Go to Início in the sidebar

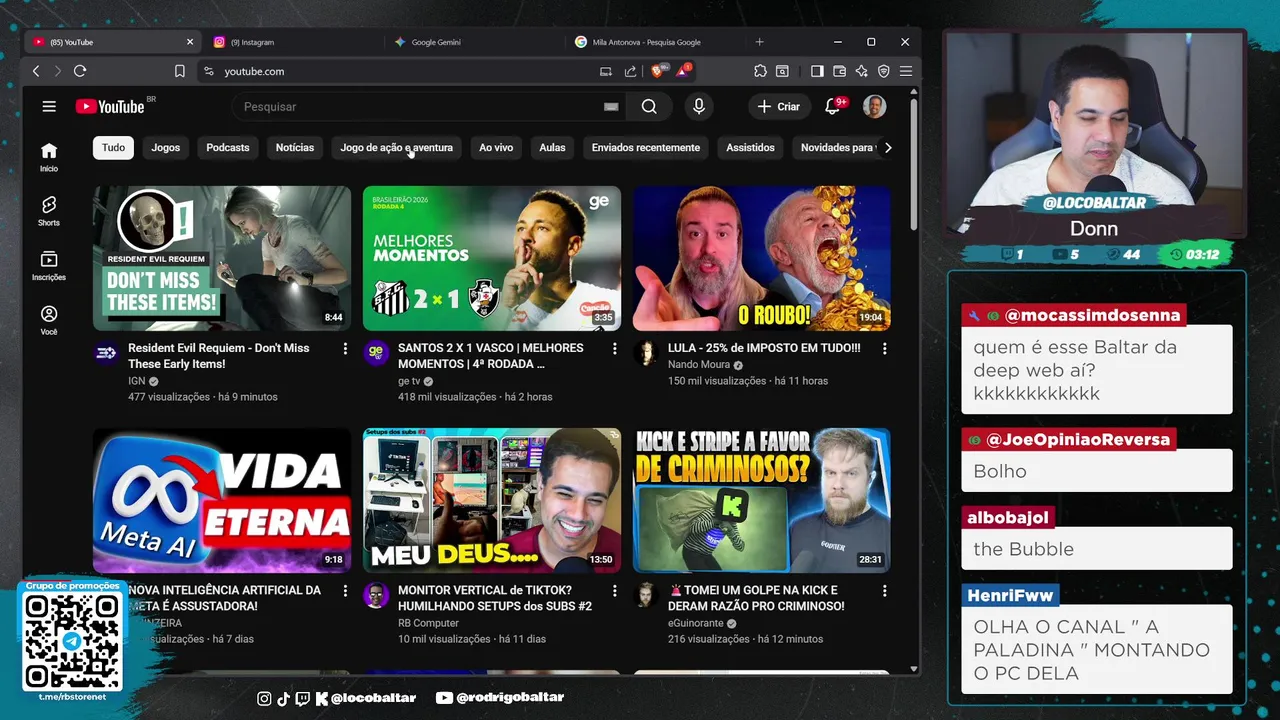click(x=49, y=157)
